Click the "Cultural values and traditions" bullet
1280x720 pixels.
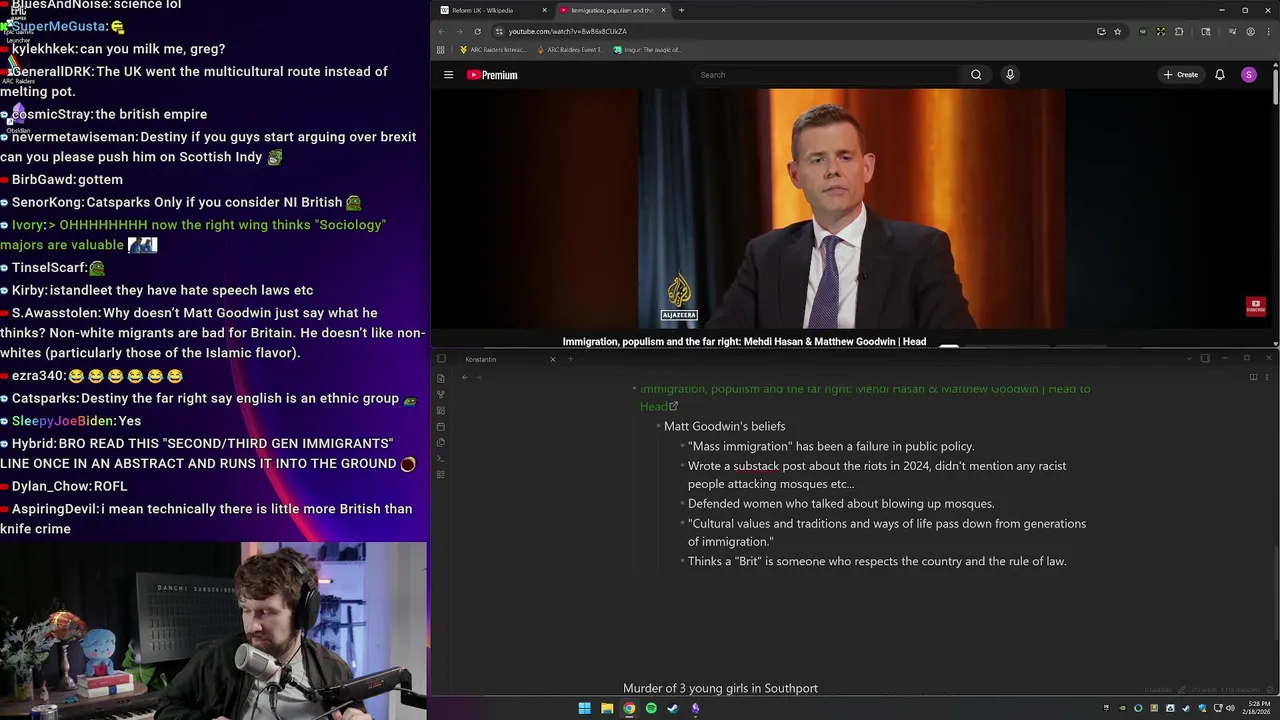point(887,533)
